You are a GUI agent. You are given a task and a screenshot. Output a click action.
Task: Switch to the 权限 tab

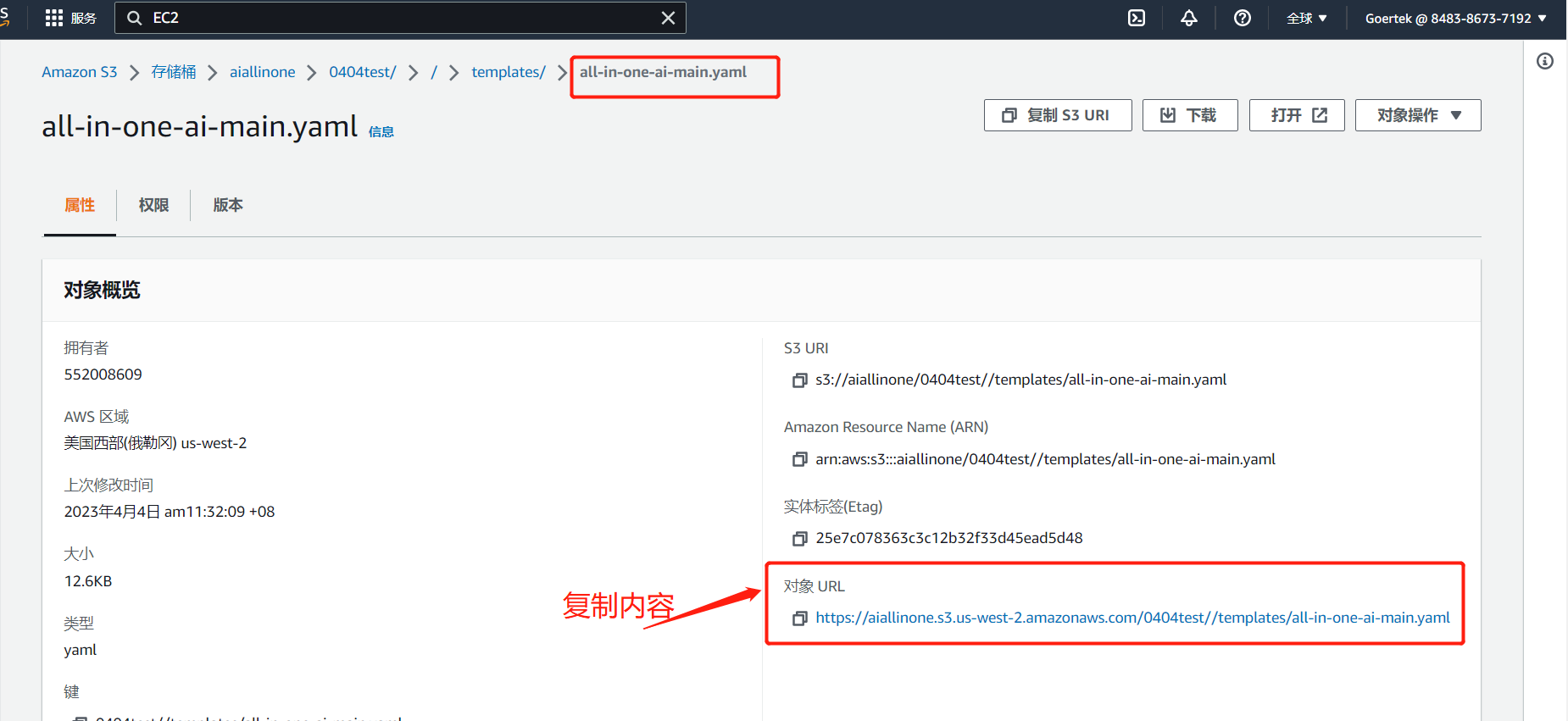click(x=153, y=205)
